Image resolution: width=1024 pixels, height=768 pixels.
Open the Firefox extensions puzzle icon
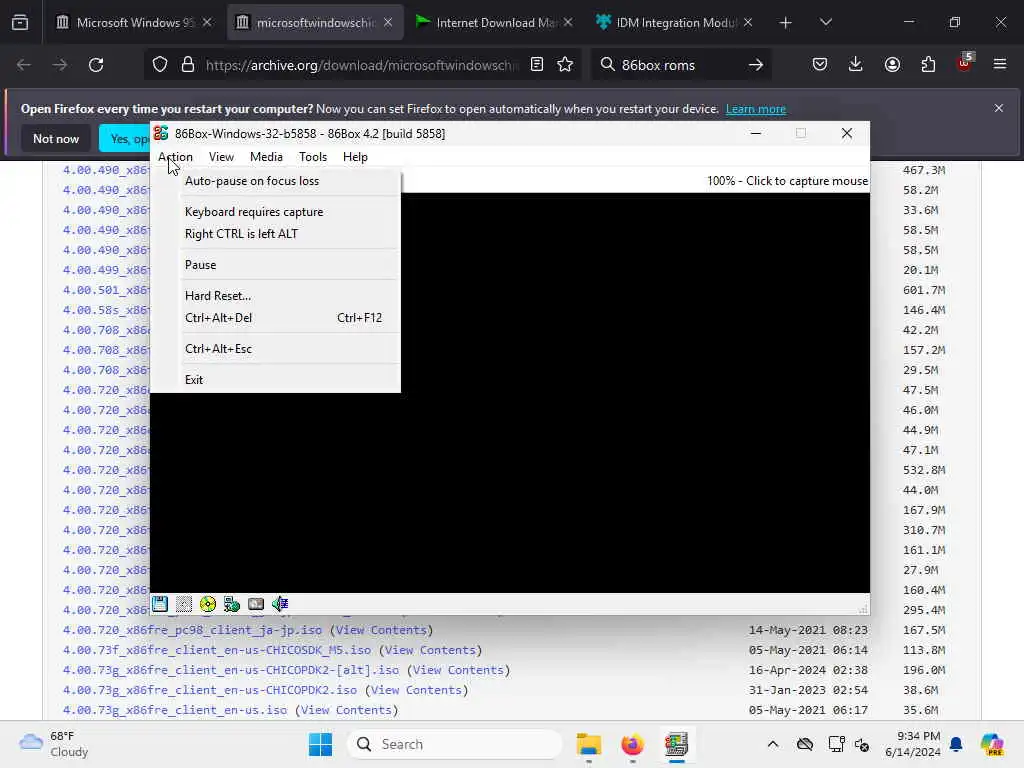tap(928, 65)
